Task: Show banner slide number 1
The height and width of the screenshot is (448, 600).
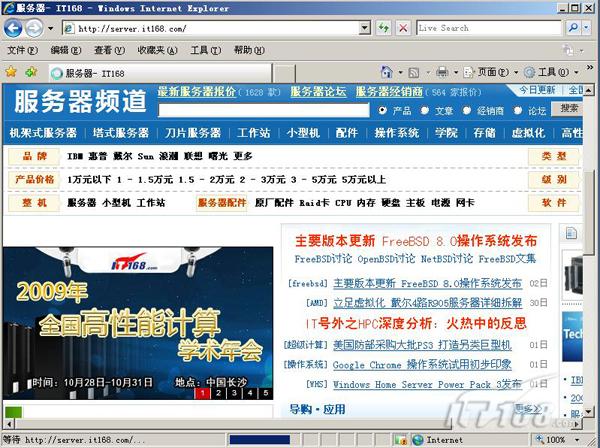Action: (202, 393)
